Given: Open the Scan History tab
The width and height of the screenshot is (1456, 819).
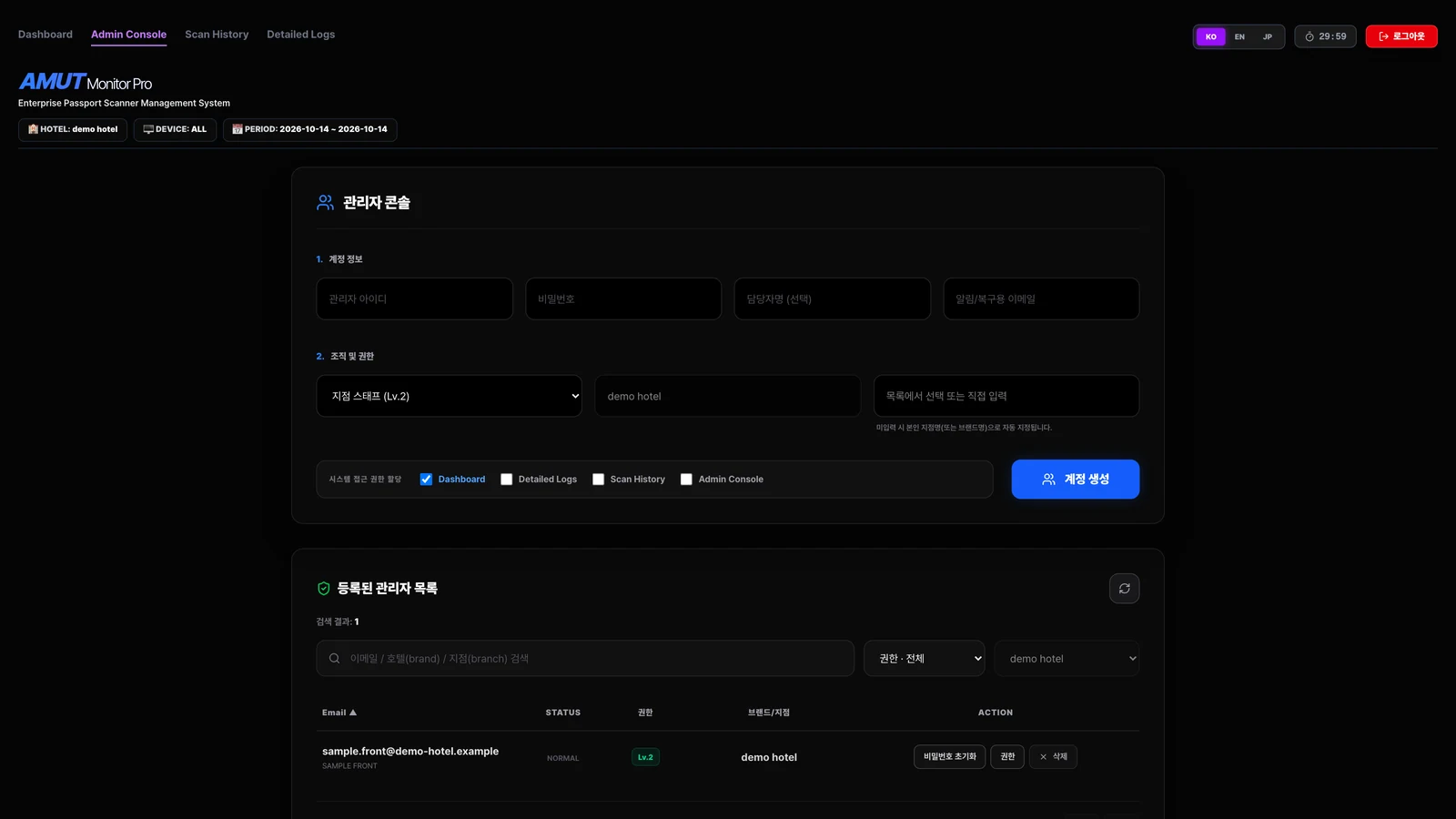Looking at the screenshot, I should (217, 35).
